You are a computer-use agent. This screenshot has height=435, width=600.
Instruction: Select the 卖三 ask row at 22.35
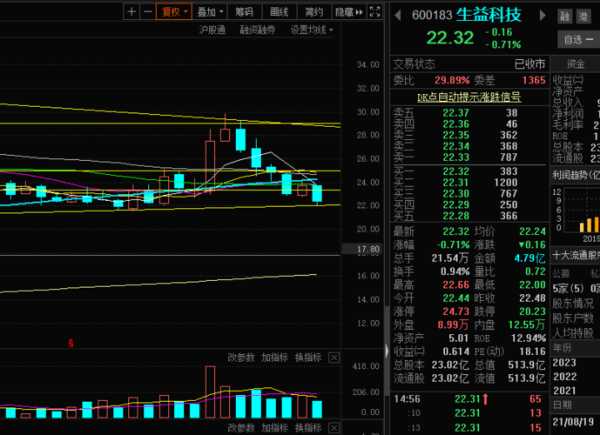coord(469,135)
